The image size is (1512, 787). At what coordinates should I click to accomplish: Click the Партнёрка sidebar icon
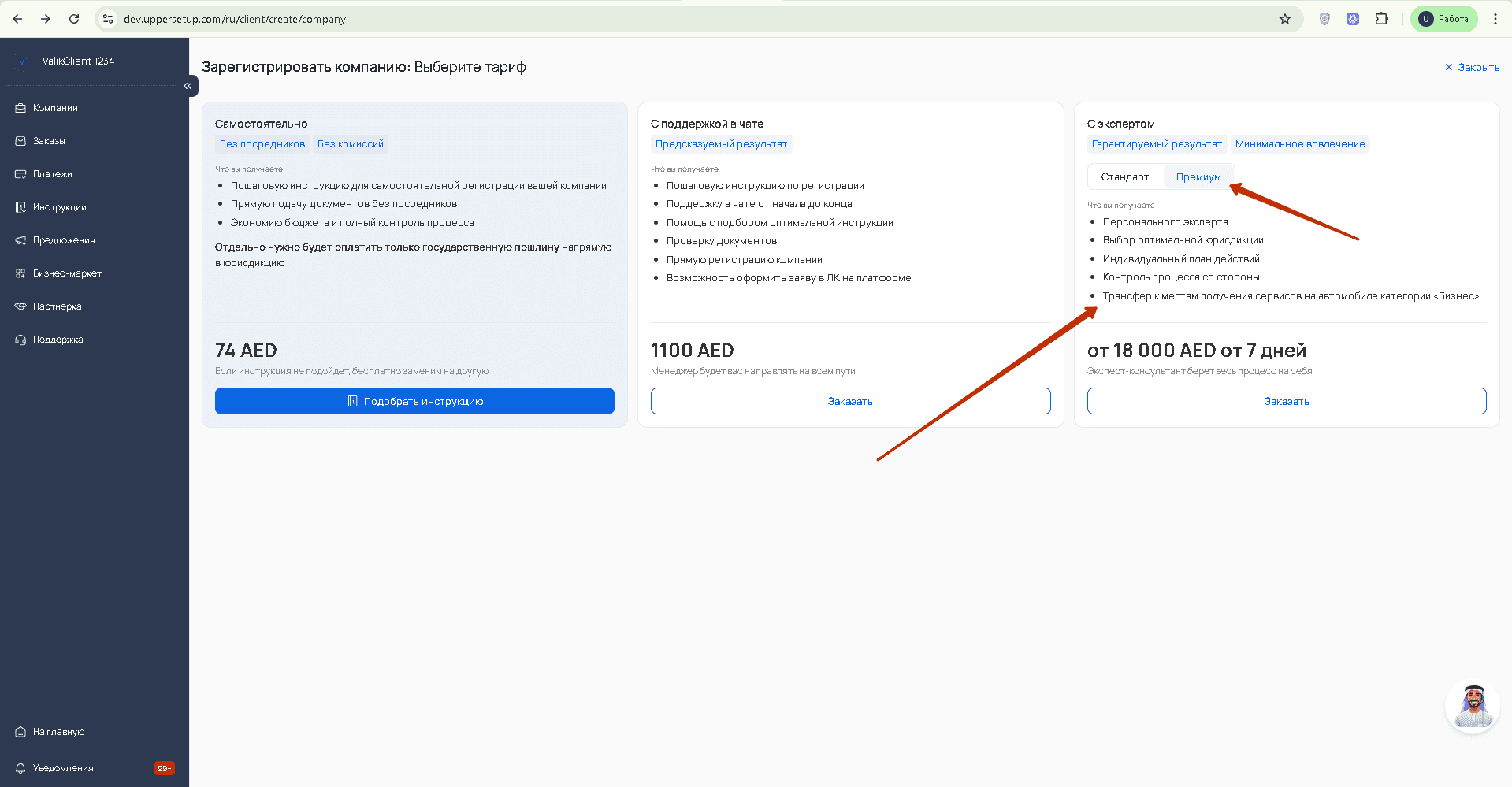click(x=20, y=306)
